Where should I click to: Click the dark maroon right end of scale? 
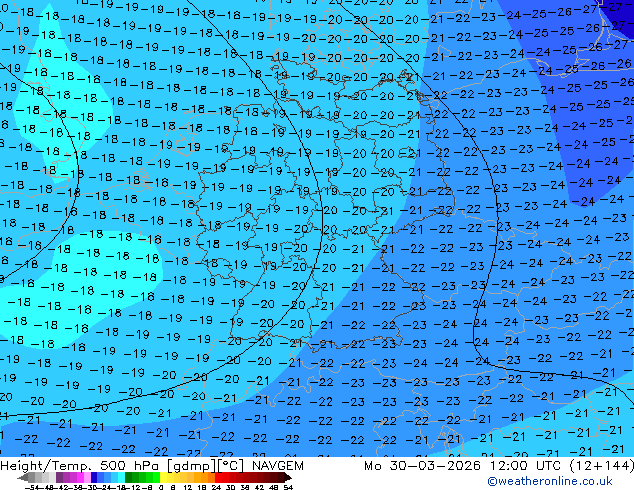pos(287,477)
